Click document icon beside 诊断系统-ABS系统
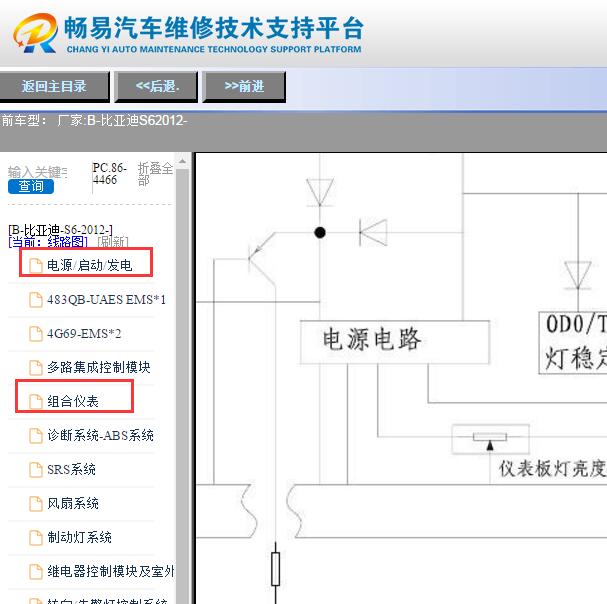 click(36, 436)
